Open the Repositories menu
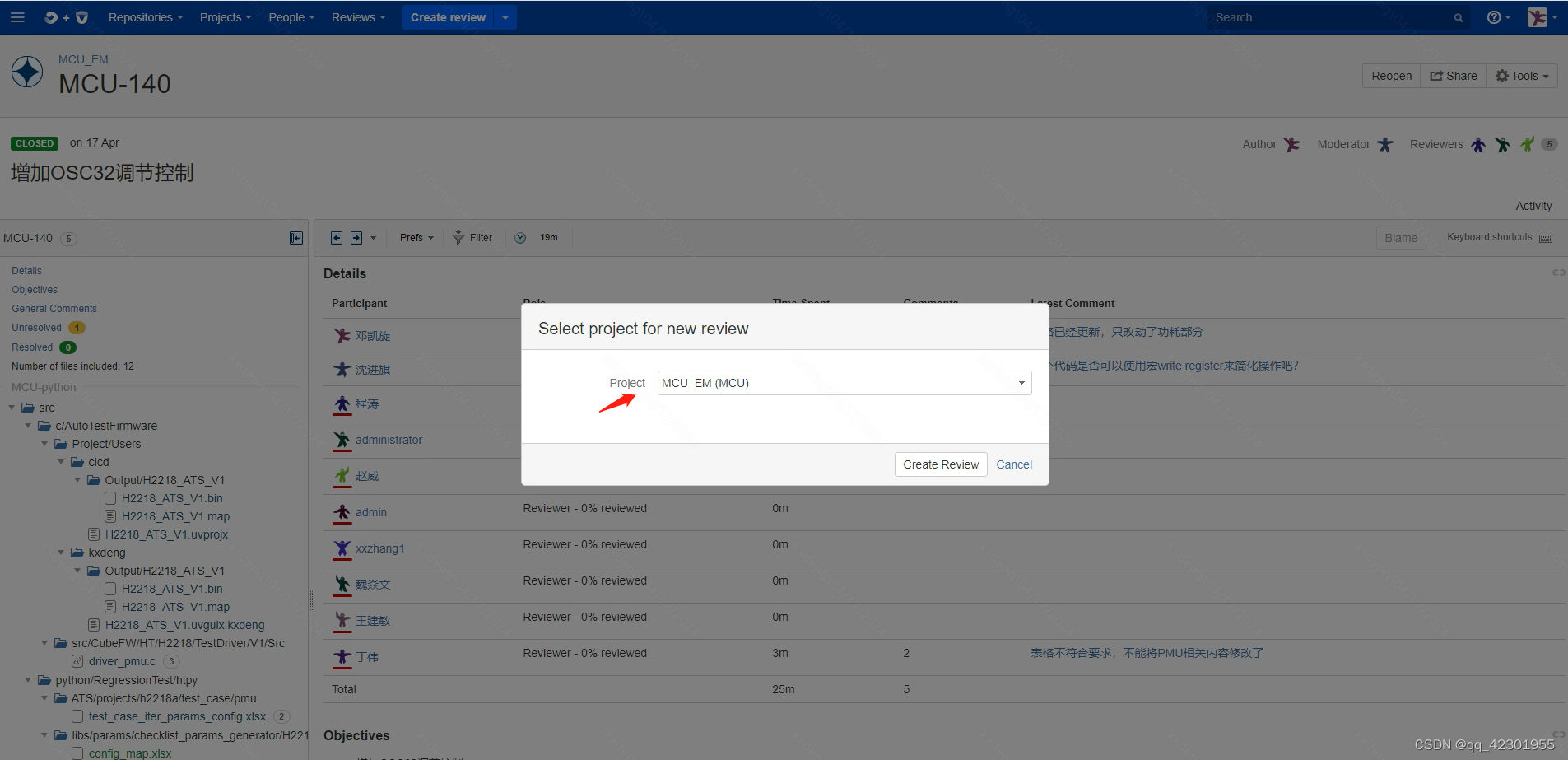Image resolution: width=1568 pixels, height=760 pixels. click(146, 17)
